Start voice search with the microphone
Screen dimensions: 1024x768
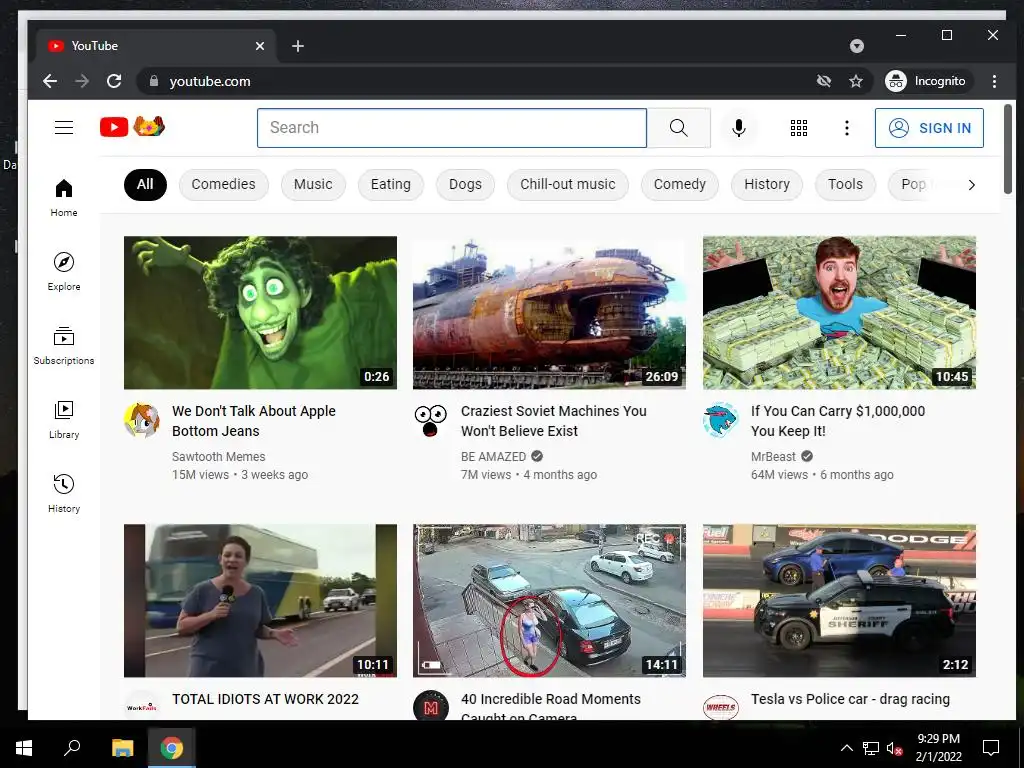[x=739, y=128]
